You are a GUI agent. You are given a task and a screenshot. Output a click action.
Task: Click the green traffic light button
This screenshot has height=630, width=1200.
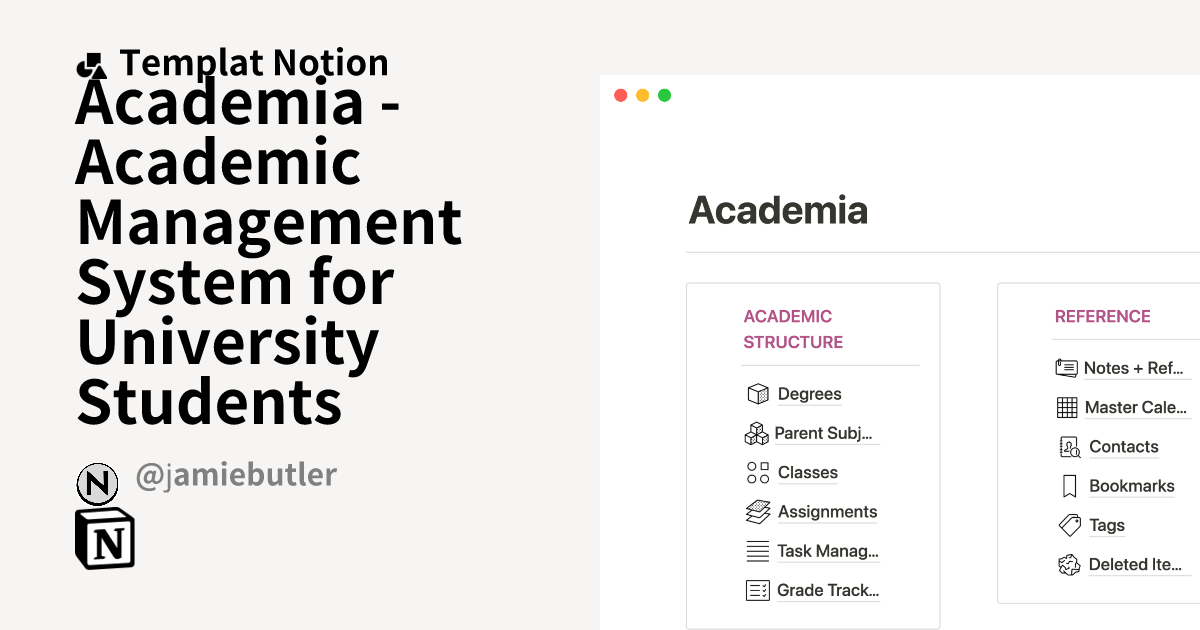point(663,95)
